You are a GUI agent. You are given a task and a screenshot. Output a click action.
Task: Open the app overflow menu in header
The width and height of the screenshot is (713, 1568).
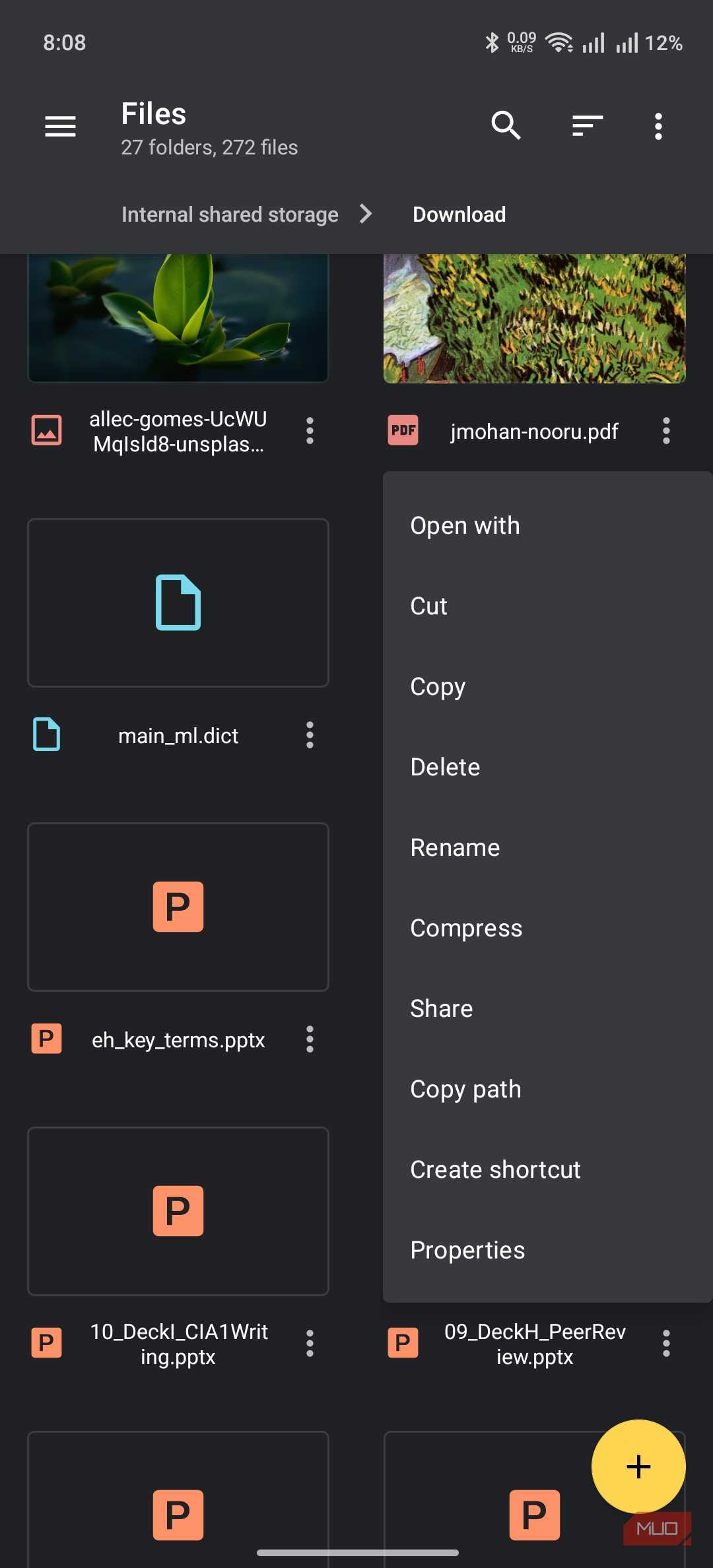tap(658, 126)
